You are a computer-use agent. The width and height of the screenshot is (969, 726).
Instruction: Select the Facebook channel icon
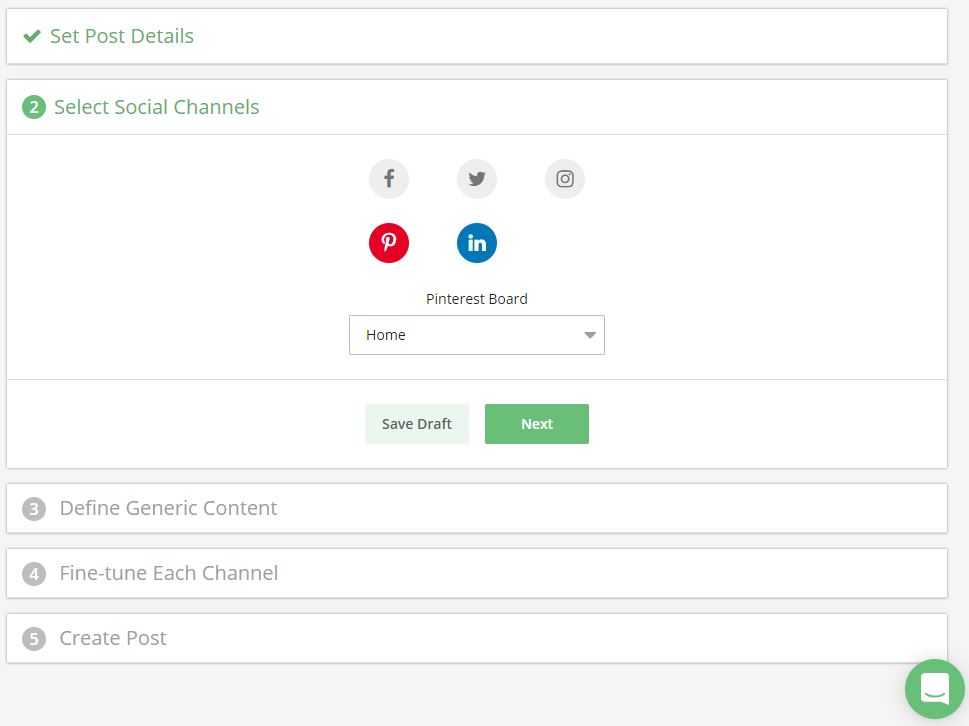coord(388,178)
